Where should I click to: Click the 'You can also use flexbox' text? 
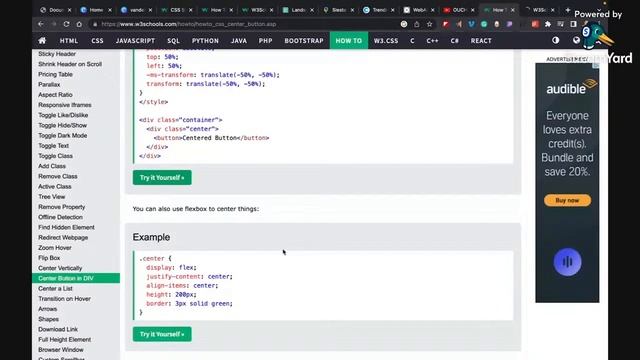pos(196,209)
